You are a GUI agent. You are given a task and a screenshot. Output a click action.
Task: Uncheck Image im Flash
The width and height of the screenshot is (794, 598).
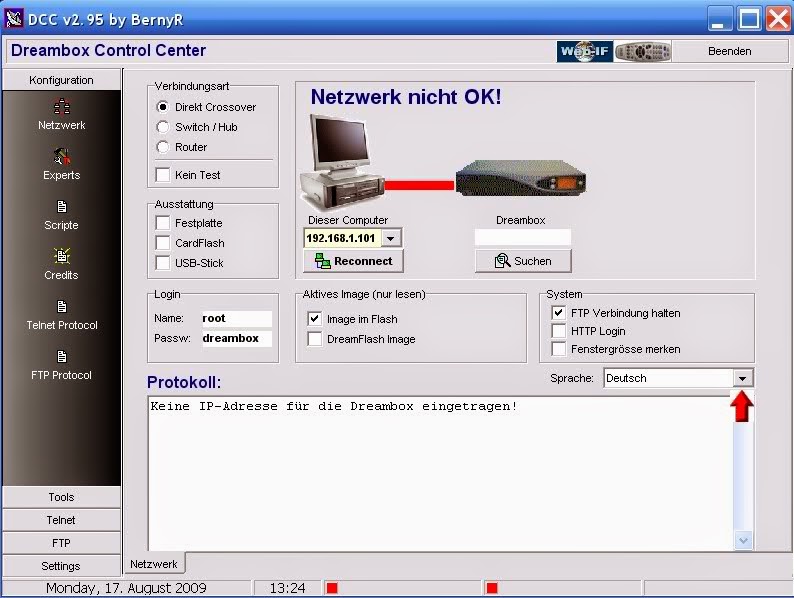point(314,319)
